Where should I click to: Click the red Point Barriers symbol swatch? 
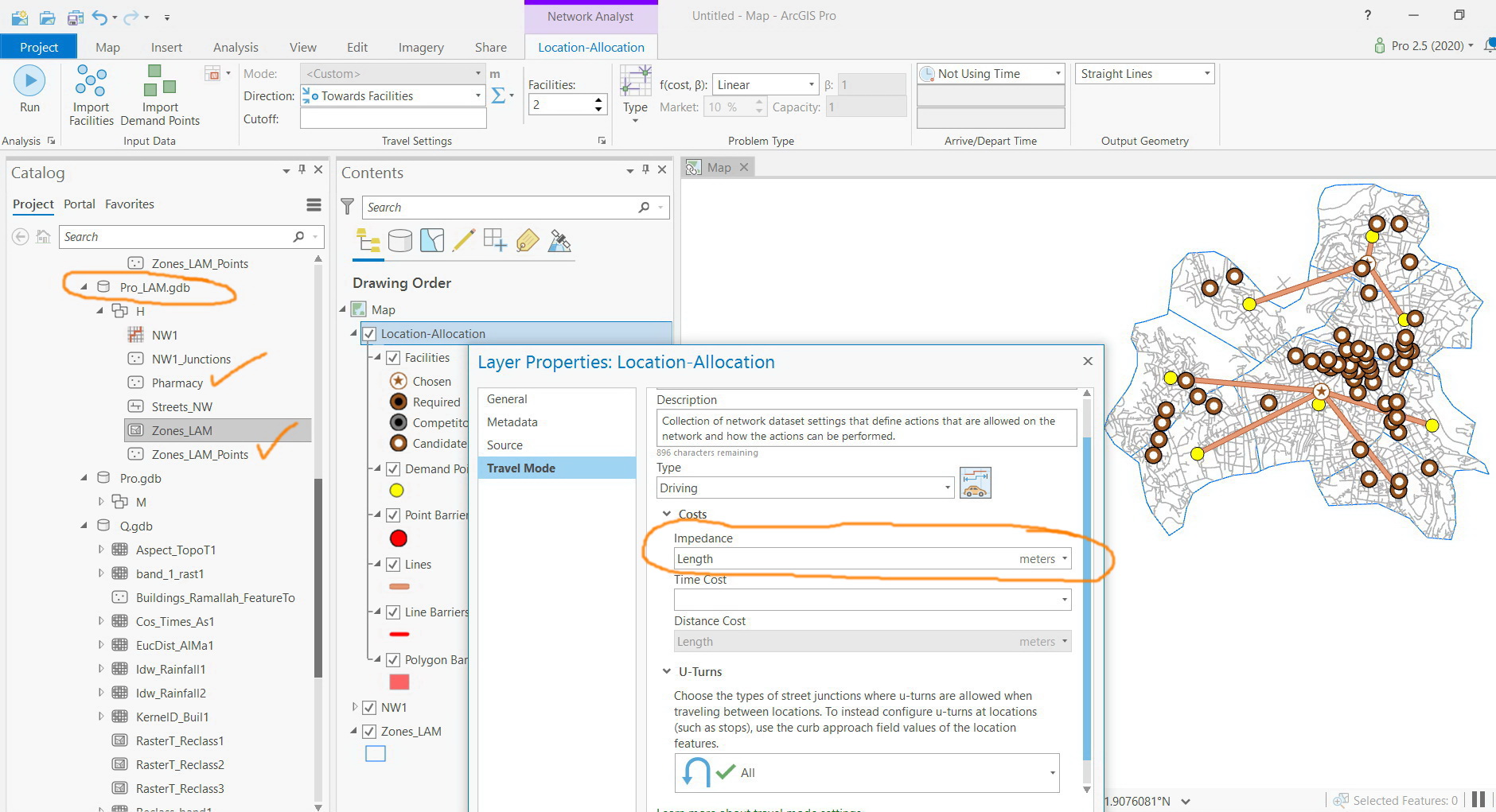click(x=399, y=538)
